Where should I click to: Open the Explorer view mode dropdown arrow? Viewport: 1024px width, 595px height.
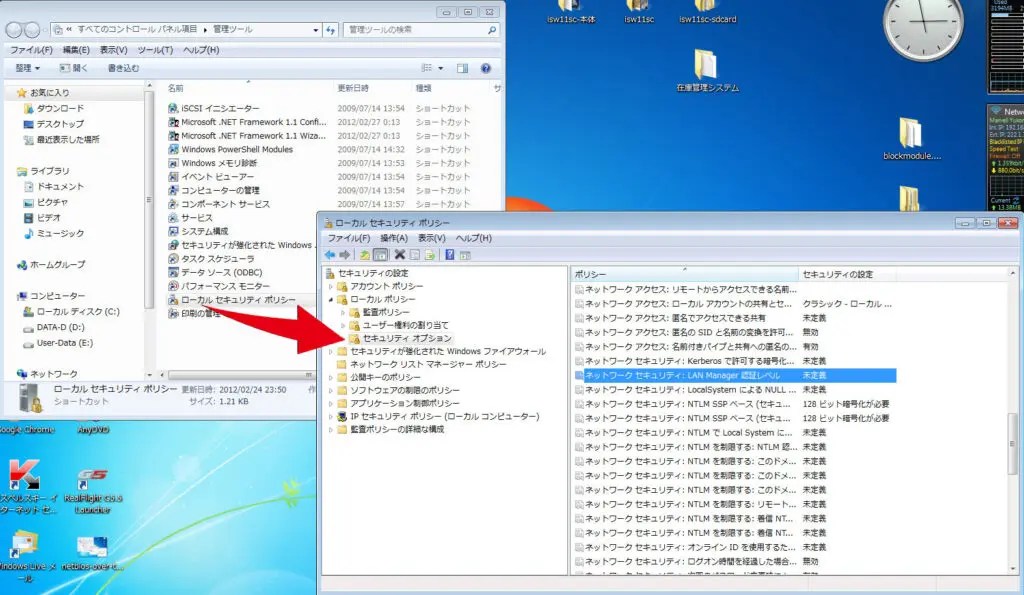point(441,68)
